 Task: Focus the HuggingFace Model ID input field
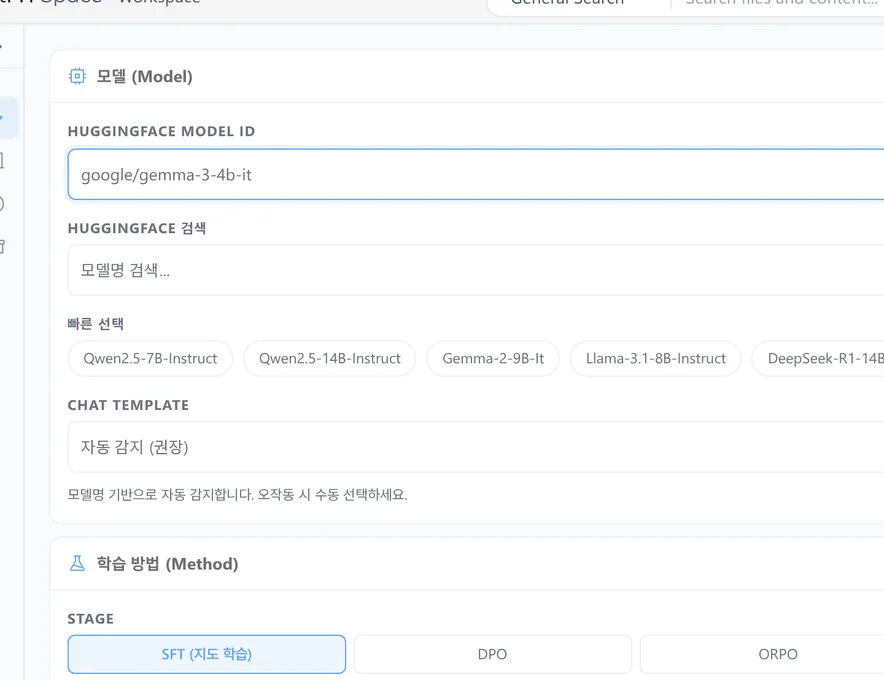click(x=476, y=174)
